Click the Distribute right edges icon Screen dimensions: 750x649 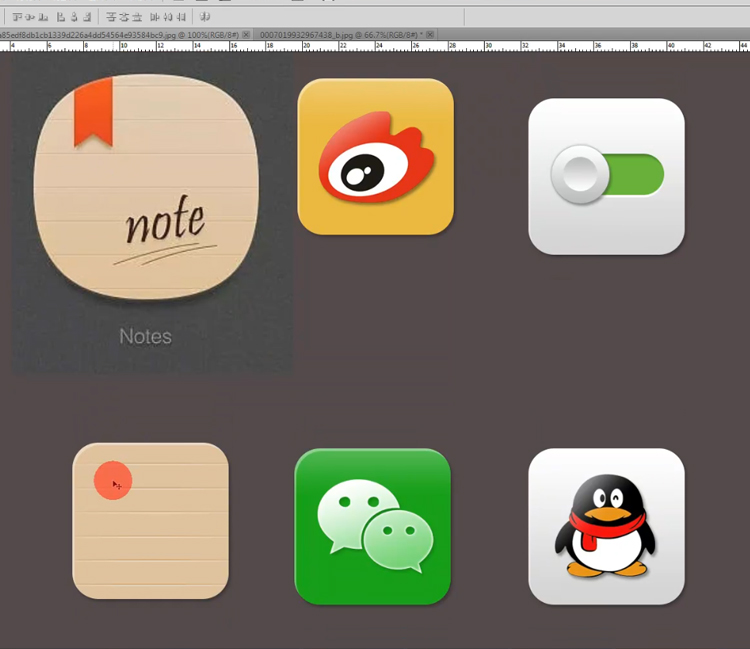pos(180,17)
